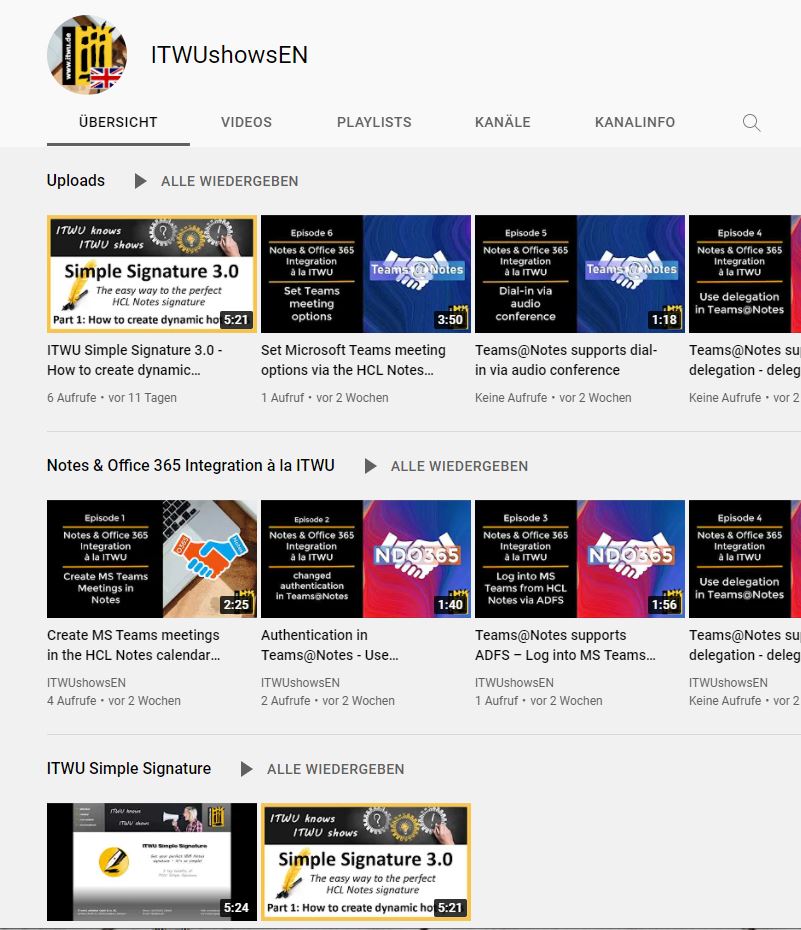Open title 'Create MS Teams meetings in the HCL Notes calendar...'
Screen dimensions: 801x930
[x=134, y=645]
